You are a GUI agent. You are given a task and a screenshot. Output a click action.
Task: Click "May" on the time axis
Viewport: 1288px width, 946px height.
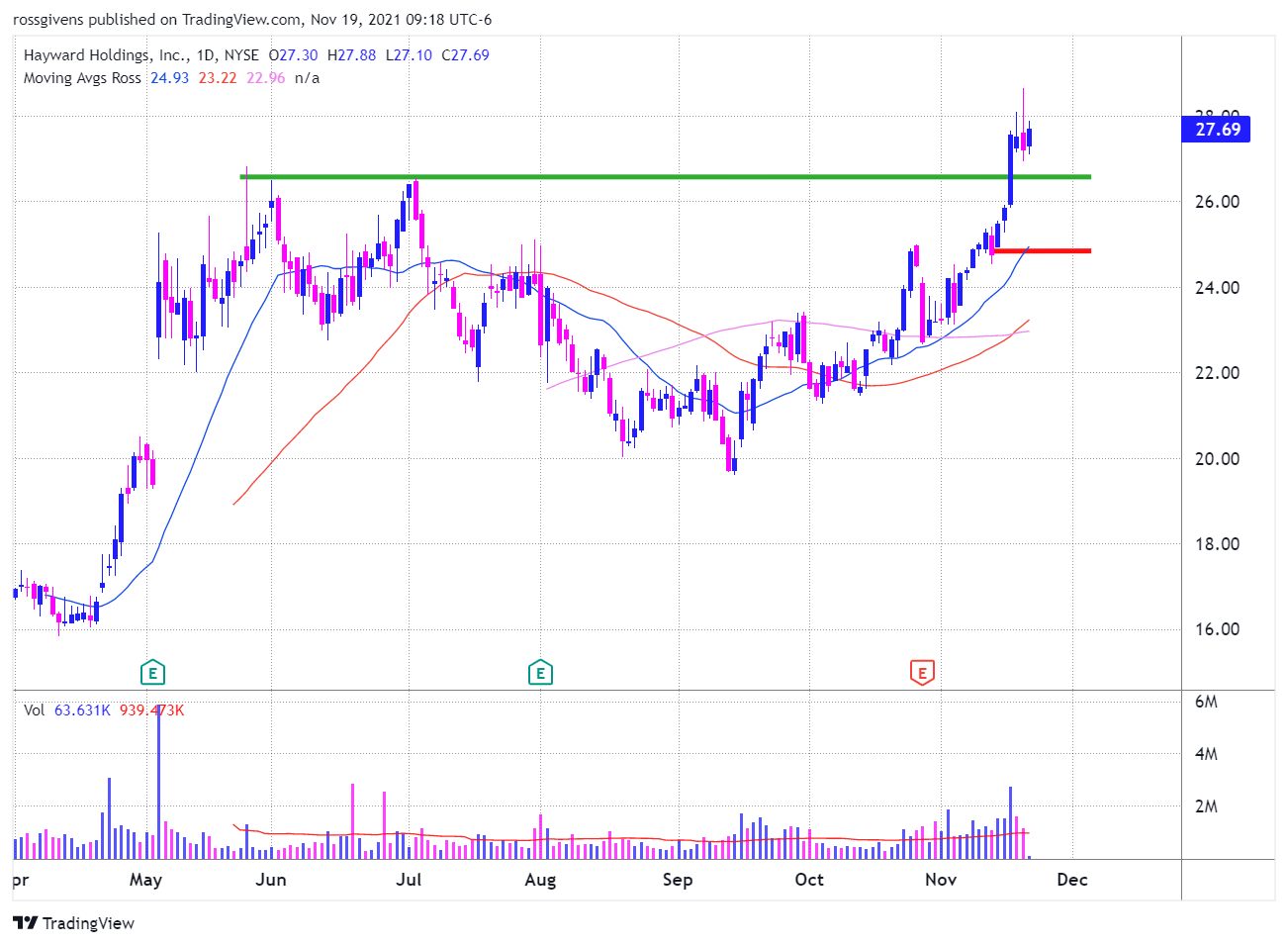click(x=145, y=881)
